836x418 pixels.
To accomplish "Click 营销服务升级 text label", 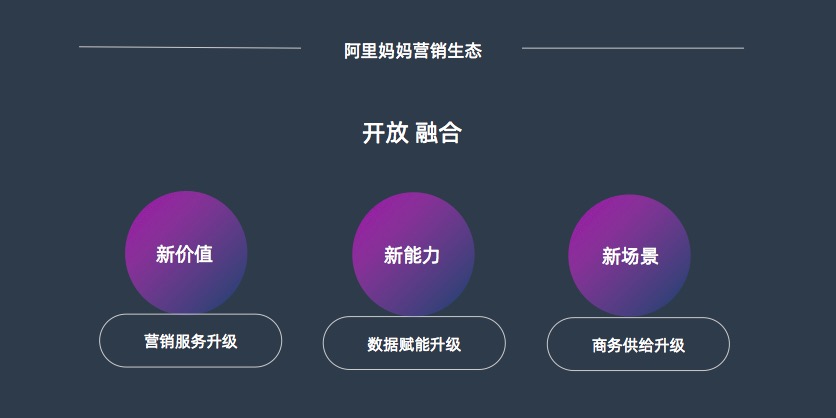I will click(191, 341).
